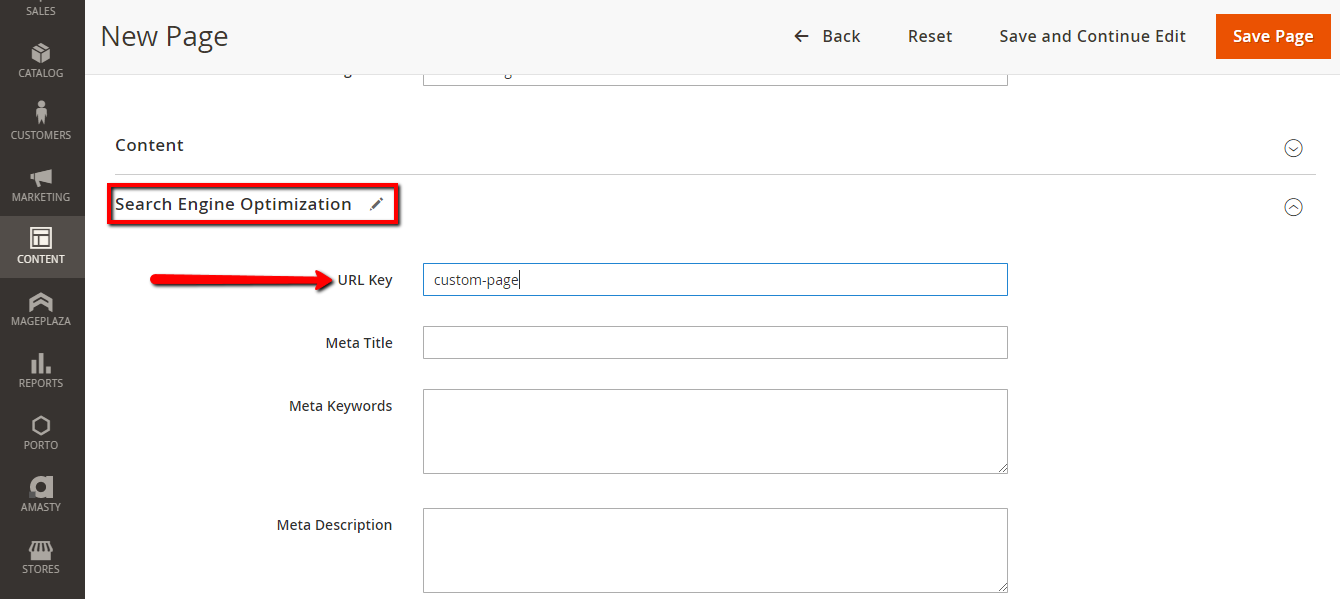Click the orange Save Page button
The image size is (1340, 599).
[x=1273, y=36]
